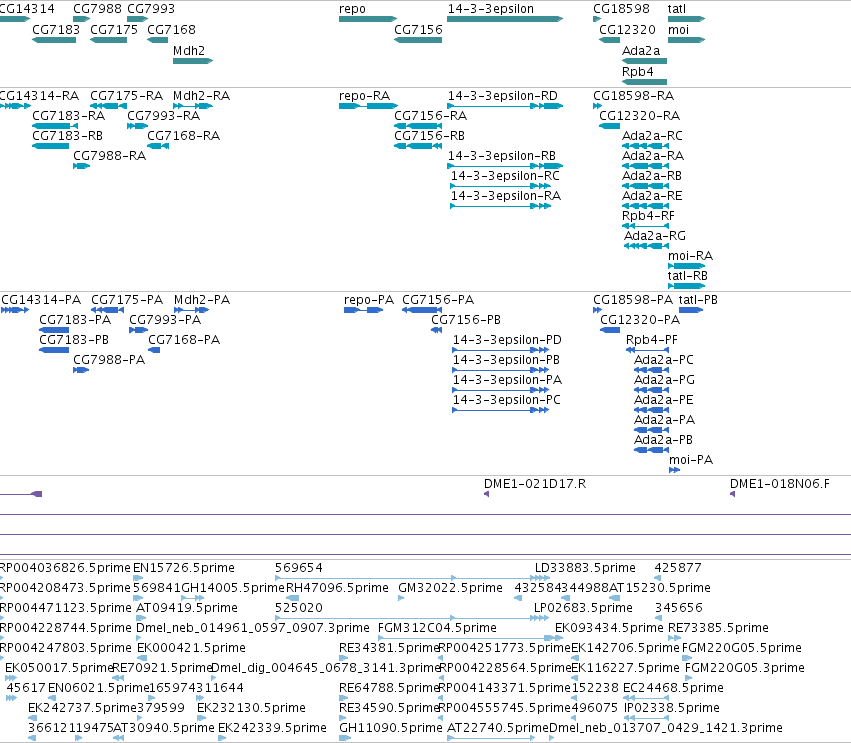
Task: Select the 14-3-3epsilon gene bar
Action: [505, 19]
